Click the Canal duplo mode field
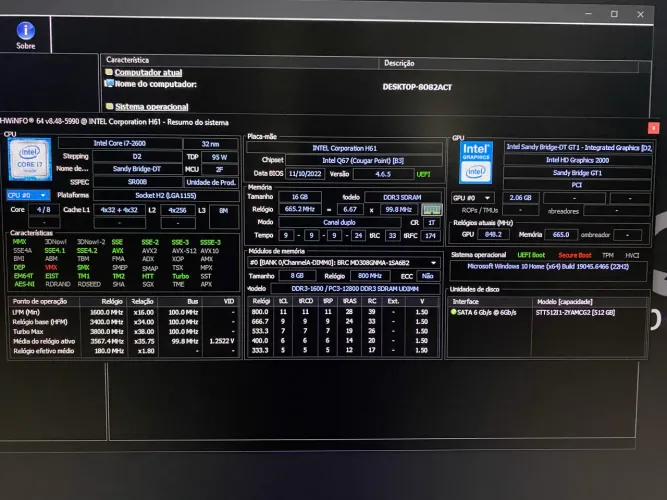The height and width of the screenshot is (500, 667). (339, 222)
